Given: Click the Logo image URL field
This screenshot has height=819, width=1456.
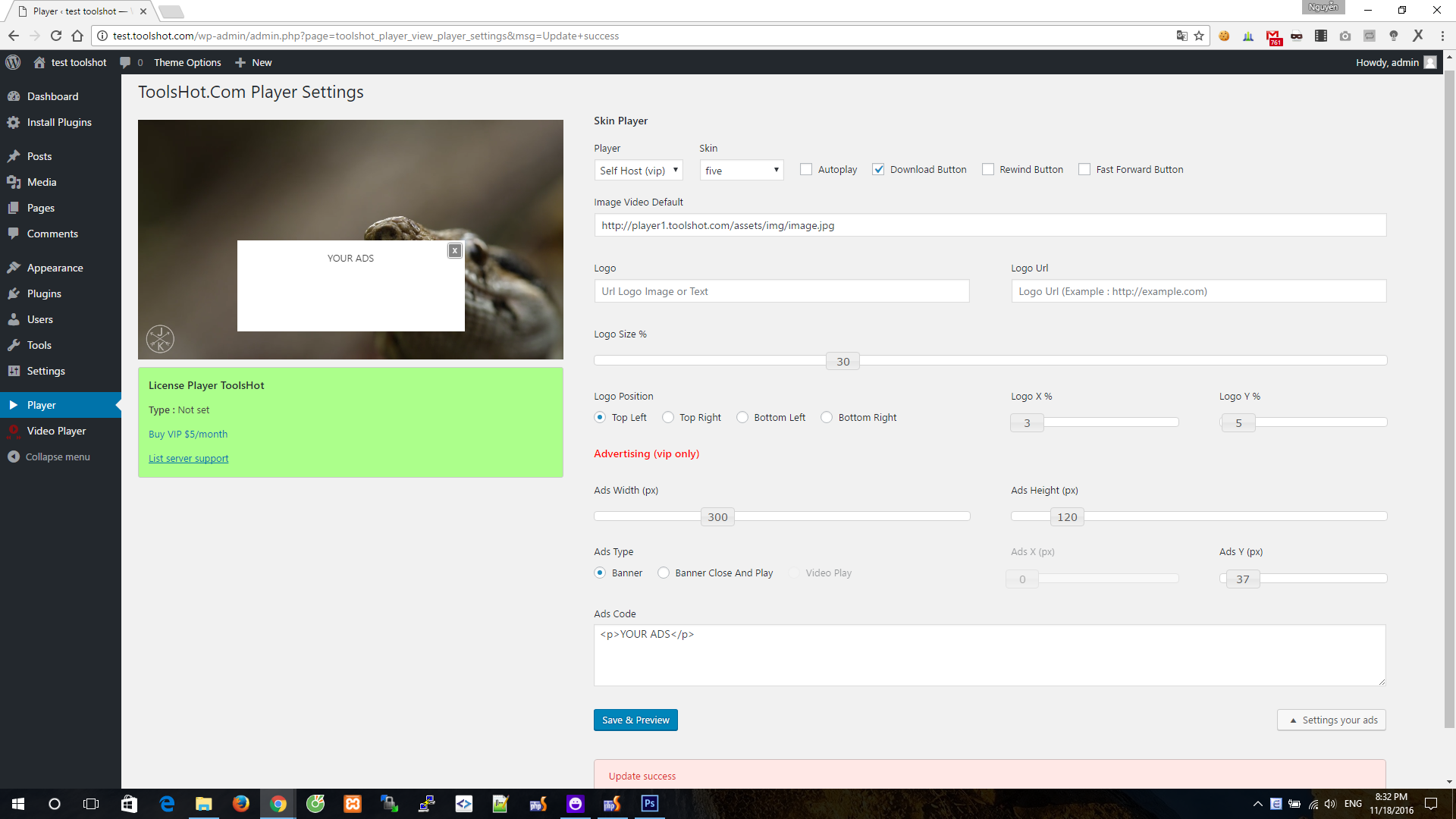Looking at the screenshot, I should [782, 291].
